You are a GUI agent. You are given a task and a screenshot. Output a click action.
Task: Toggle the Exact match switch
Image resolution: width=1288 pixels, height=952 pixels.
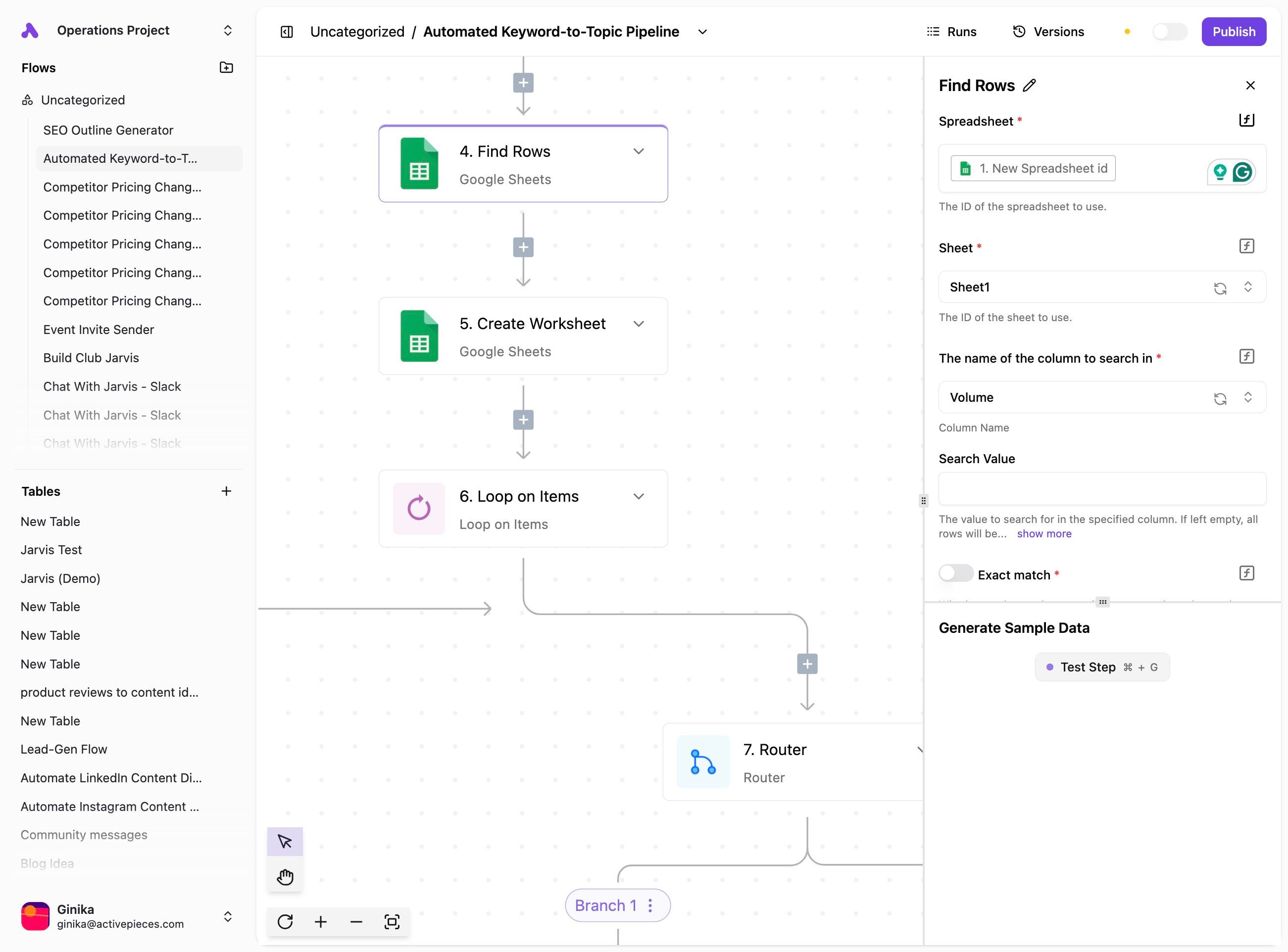point(955,573)
